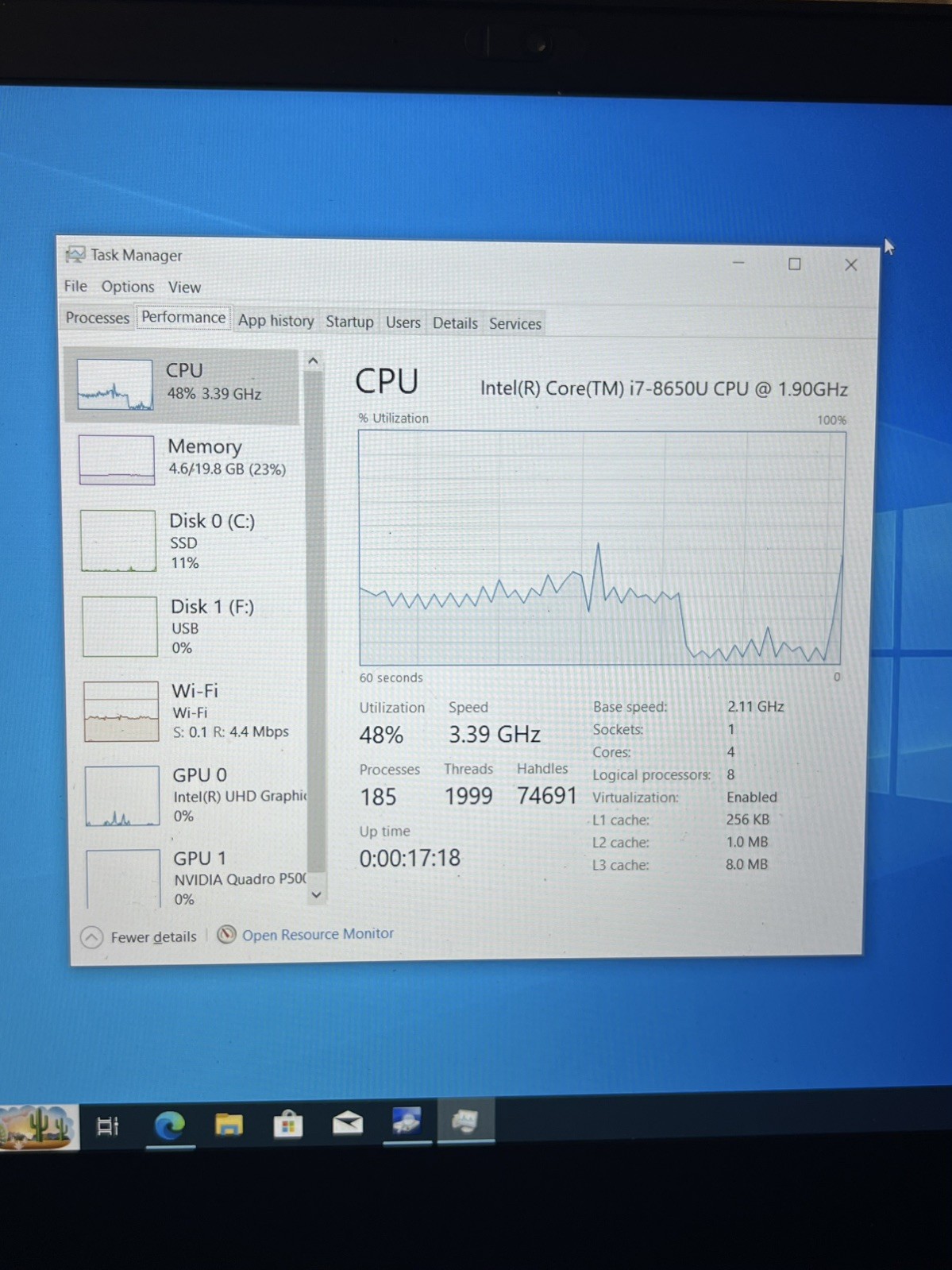
Task: Click the 1999 threads value
Action: 468,796
